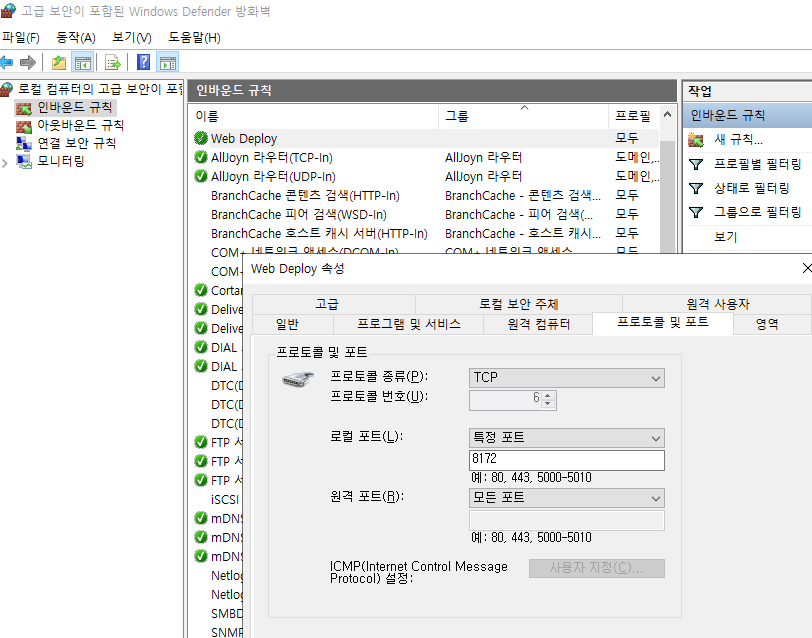Toggle the Show/Hide console tree icon
This screenshot has width=812, height=638.
(82, 63)
